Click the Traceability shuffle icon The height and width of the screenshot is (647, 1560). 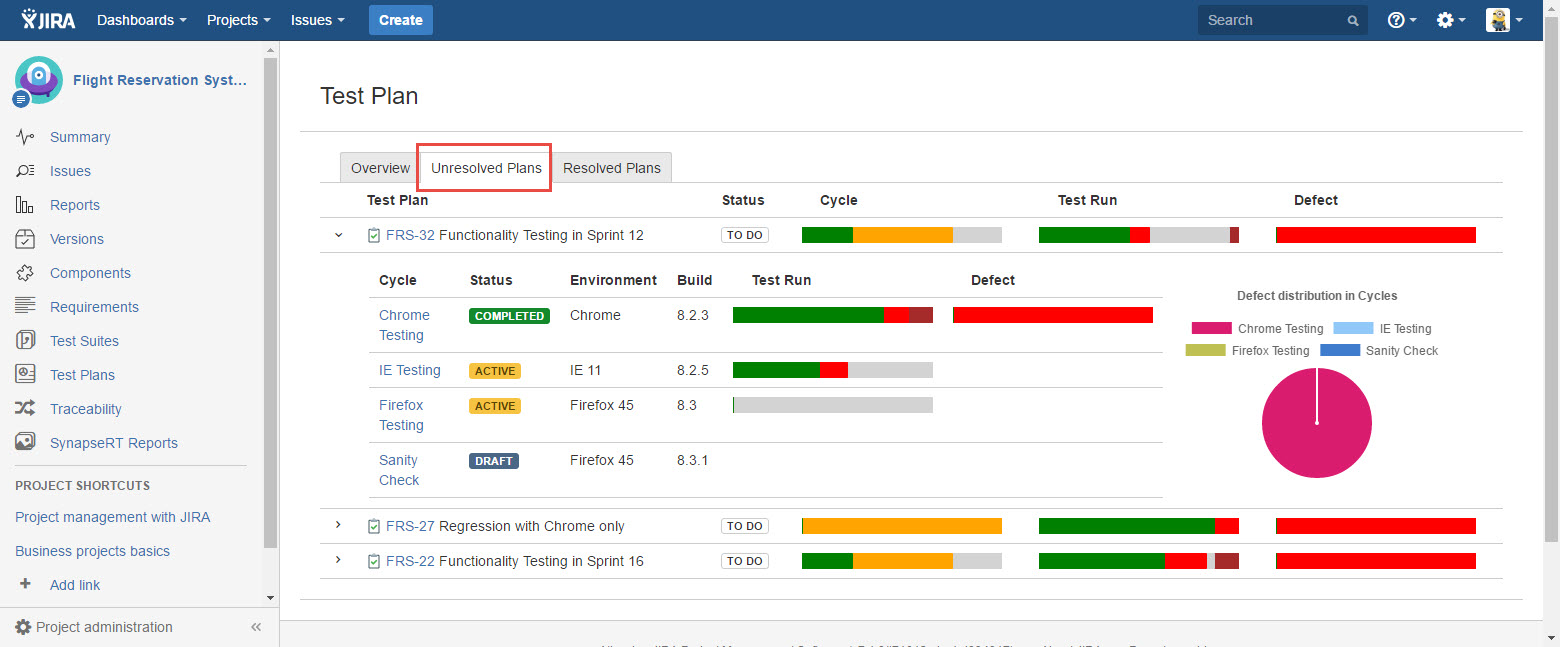point(26,409)
